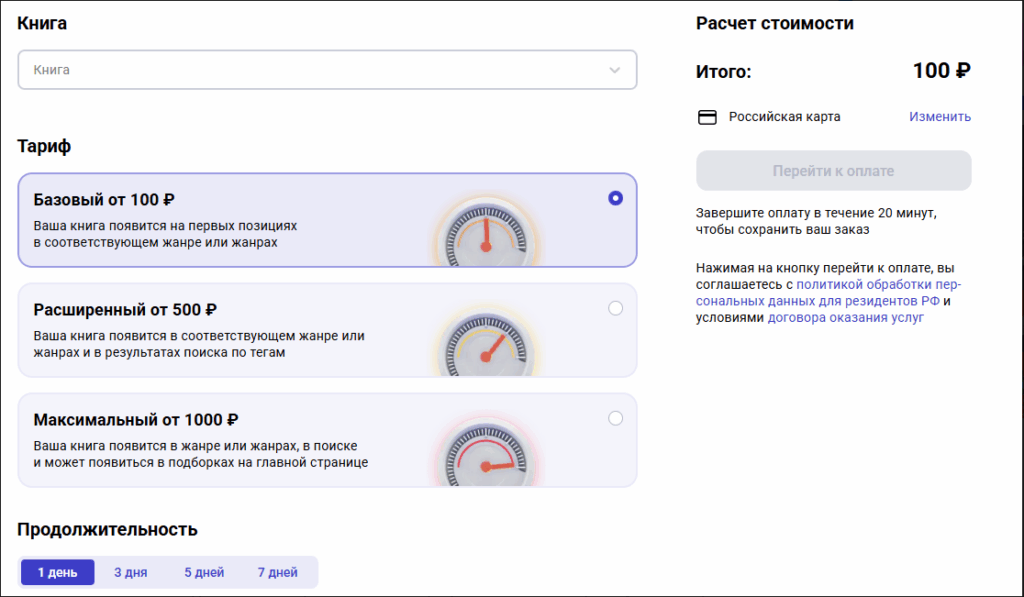The image size is (1024, 597).
Task: Click the Расчет стоимости heading
Action: tap(775, 23)
